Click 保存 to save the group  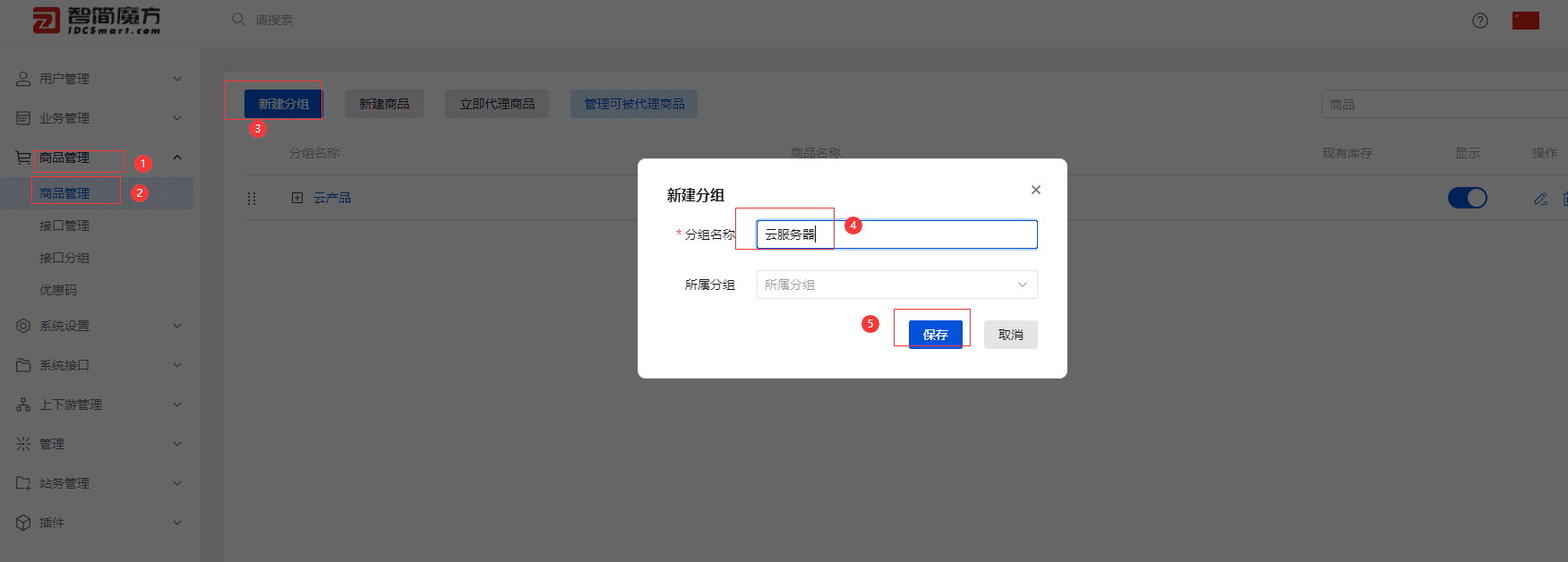point(936,335)
